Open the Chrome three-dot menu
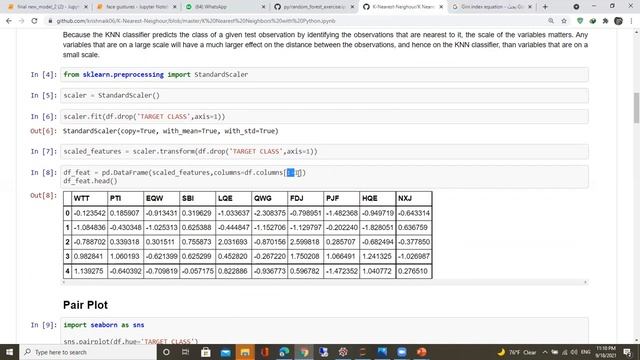Screen dimensions: 640x360 tap(631, 21)
